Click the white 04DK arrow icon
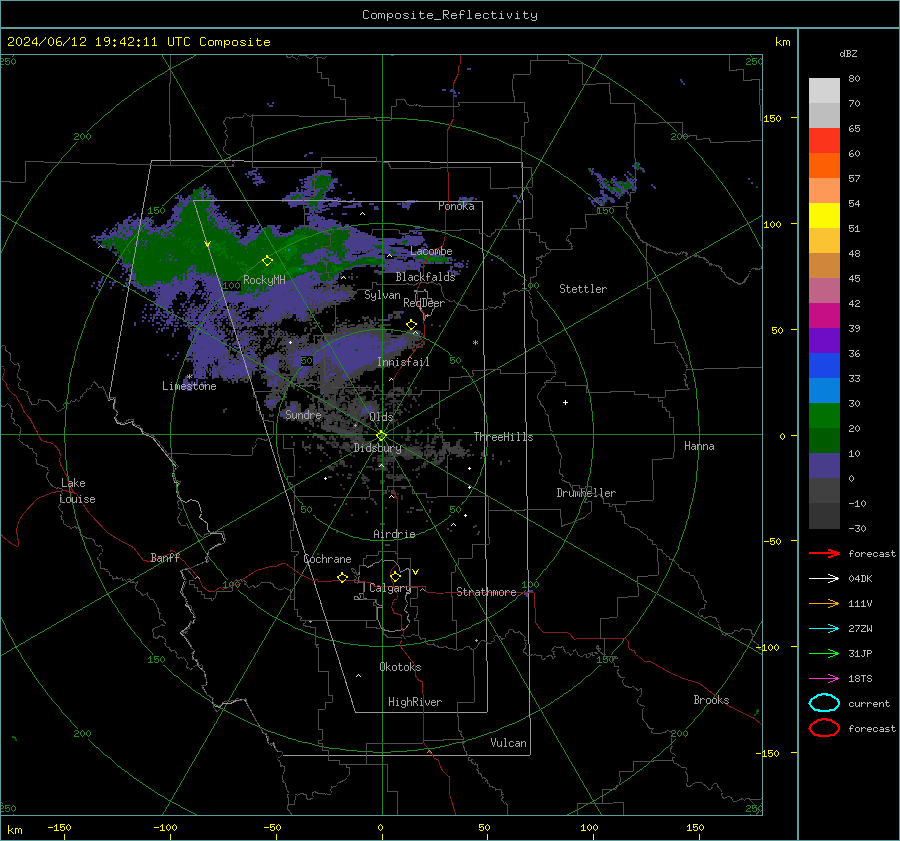This screenshot has width=900, height=841. click(x=824, y=578)
